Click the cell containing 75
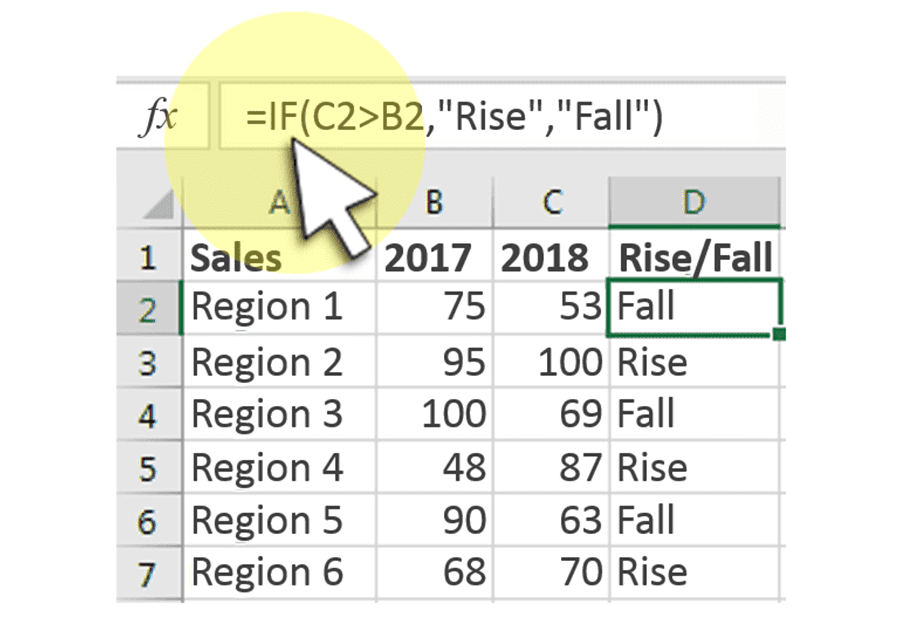This screenshot has height=626, width=900. click(x=434, y=307)
